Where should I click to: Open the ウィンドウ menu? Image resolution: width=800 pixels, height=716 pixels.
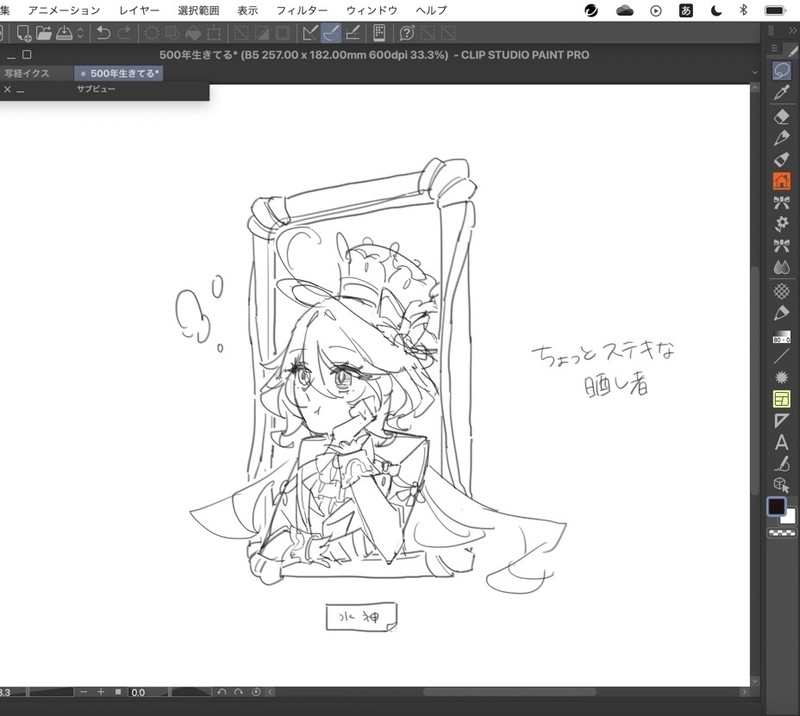tap(371, 10)
